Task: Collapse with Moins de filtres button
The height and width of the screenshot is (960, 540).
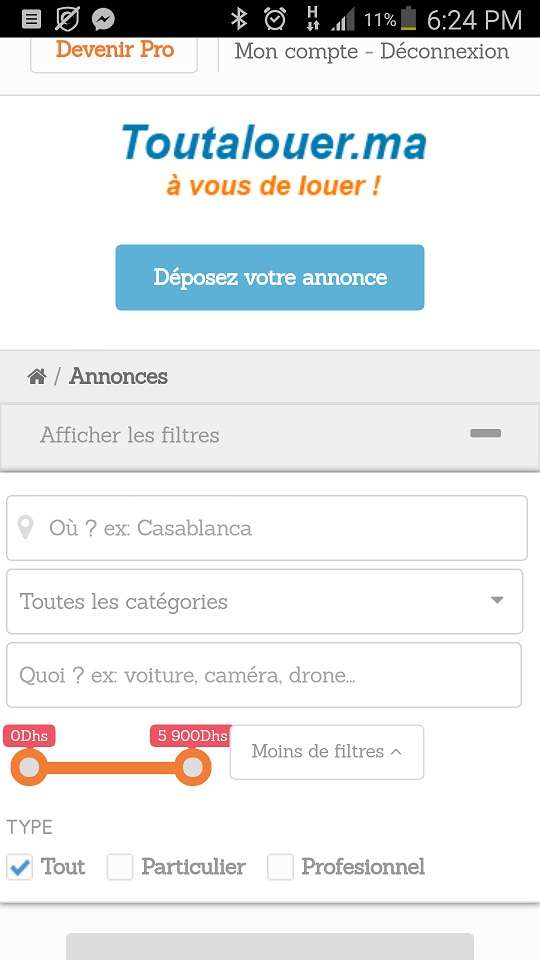Action: pyautogui.click(x=327, y=752)
